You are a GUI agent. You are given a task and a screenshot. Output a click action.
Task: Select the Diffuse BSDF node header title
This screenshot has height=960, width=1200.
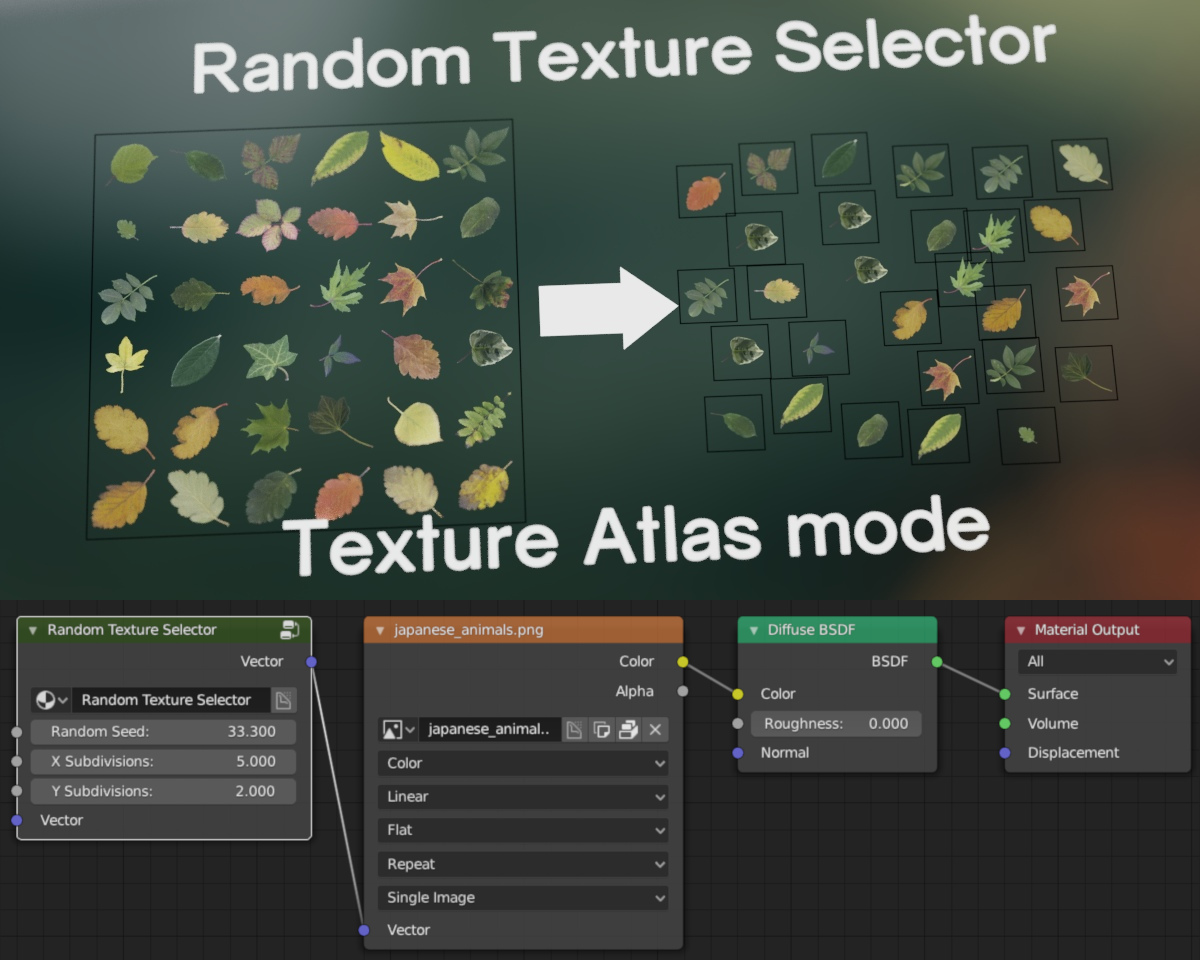[811, 630]
